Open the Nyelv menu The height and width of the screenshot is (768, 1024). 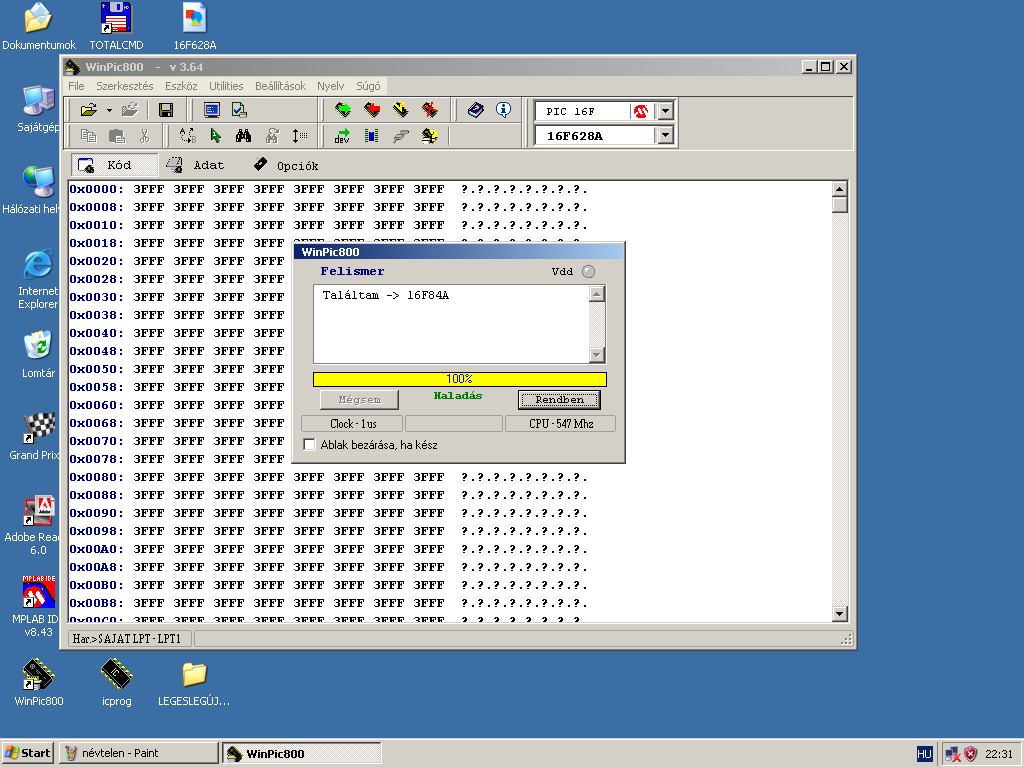click(330, 86)
